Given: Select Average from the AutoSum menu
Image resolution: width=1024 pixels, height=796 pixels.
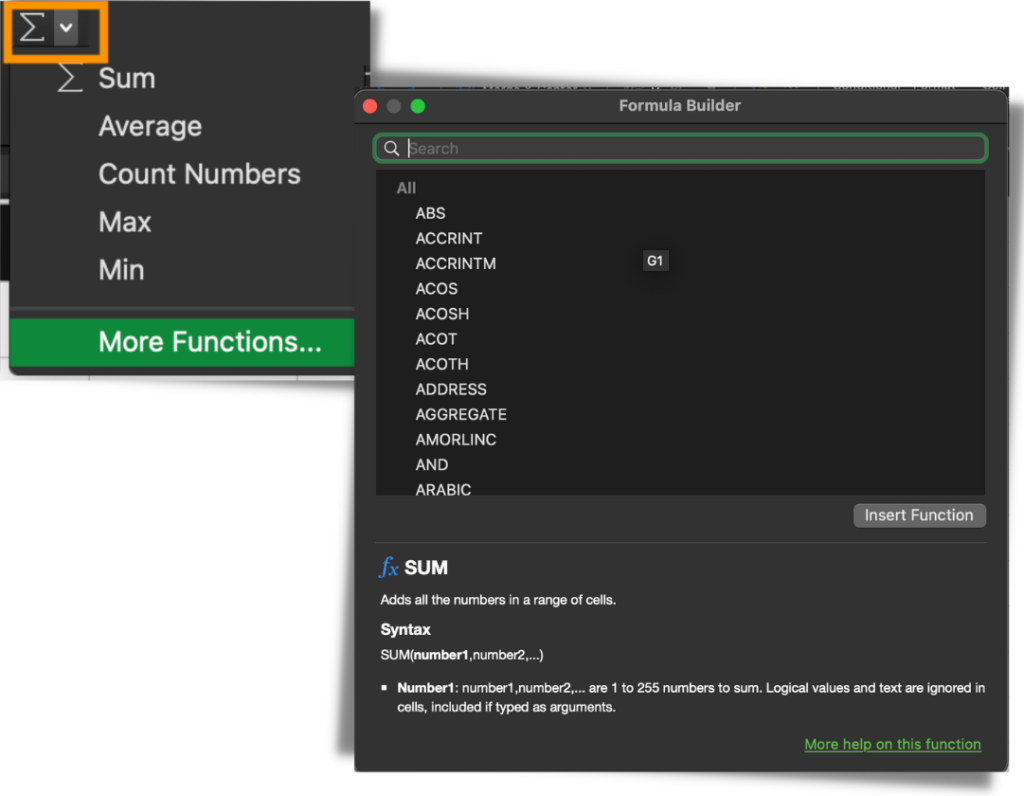Looking at the screenshot, I should click(151, 126).
